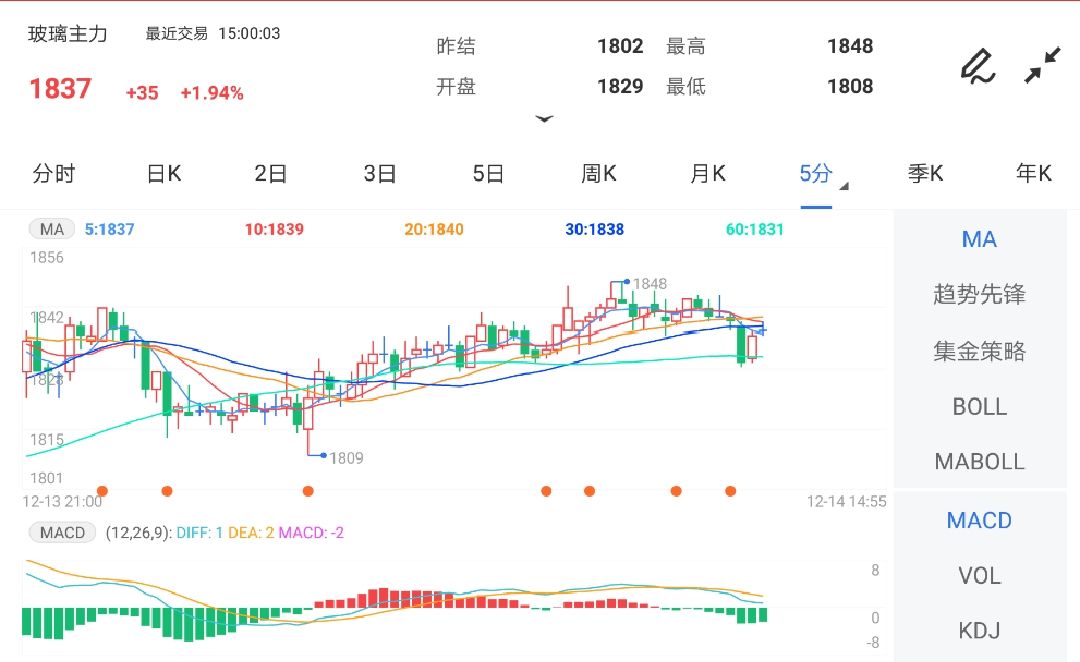
Task: Select the 趋势先锋 indicator
Action: coord(978,294)
